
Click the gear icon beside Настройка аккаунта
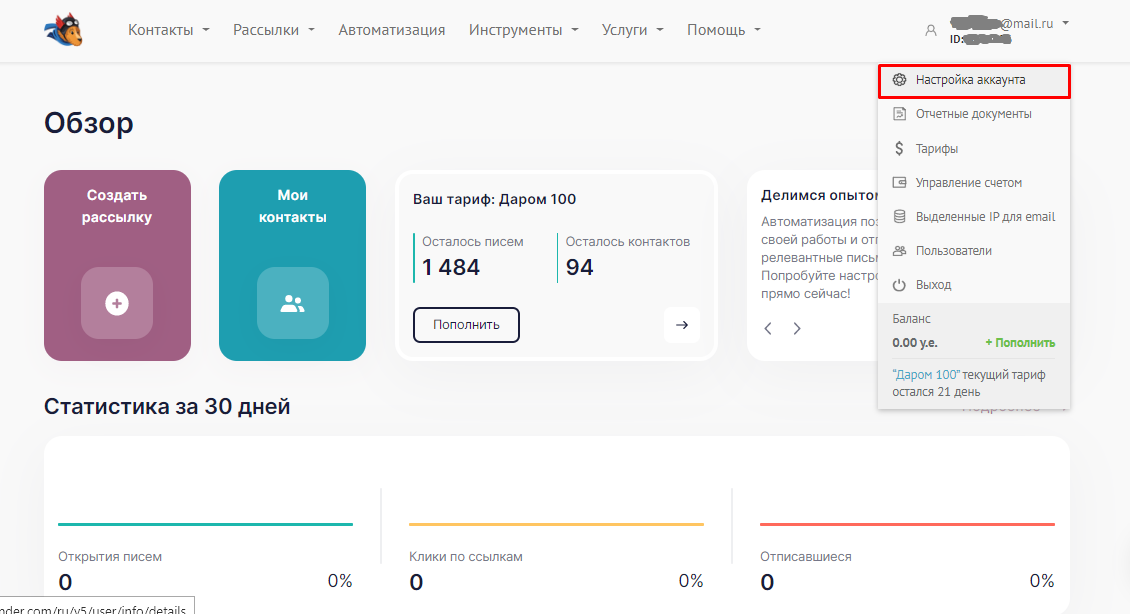tap(899, 80)
